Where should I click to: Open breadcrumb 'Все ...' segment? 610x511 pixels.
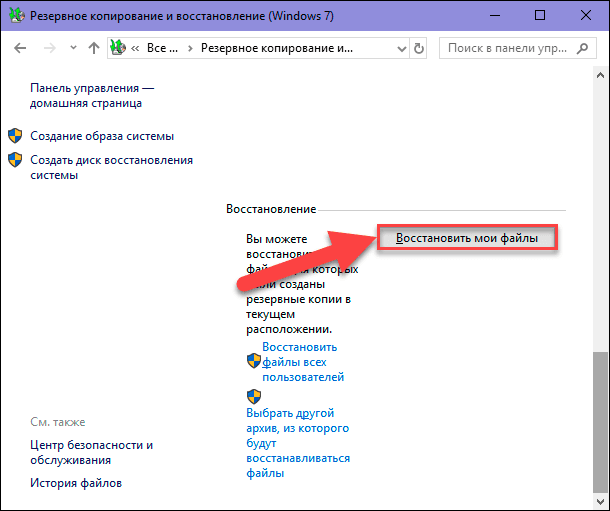pyautogui.click(x=162, y=48)
